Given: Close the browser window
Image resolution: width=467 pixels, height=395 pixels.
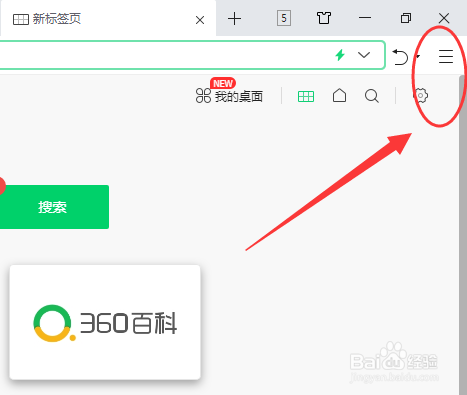Looking at the screenshot, I should [444, 18].
